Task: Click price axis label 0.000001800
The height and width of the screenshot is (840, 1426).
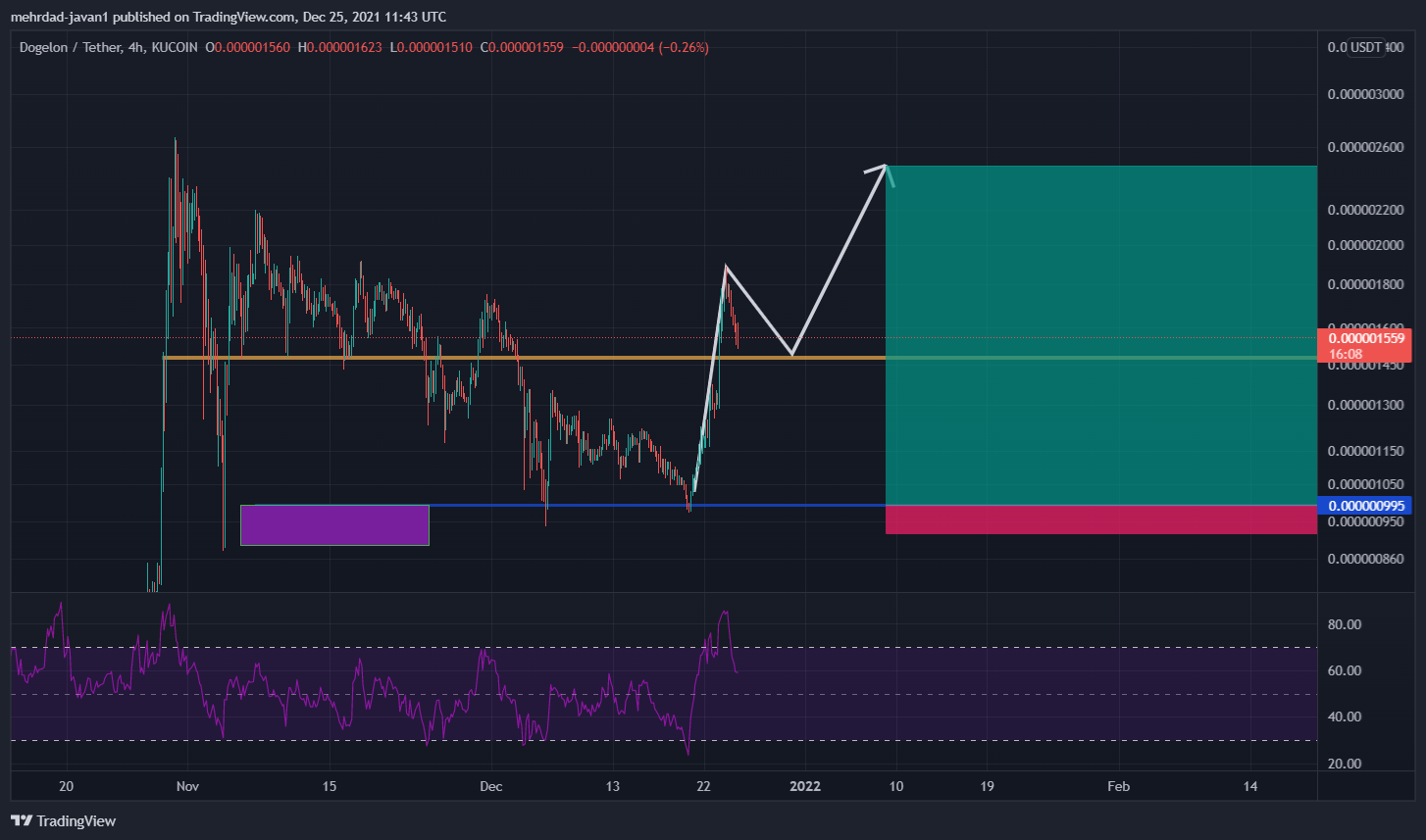Action: [1366, 284]
